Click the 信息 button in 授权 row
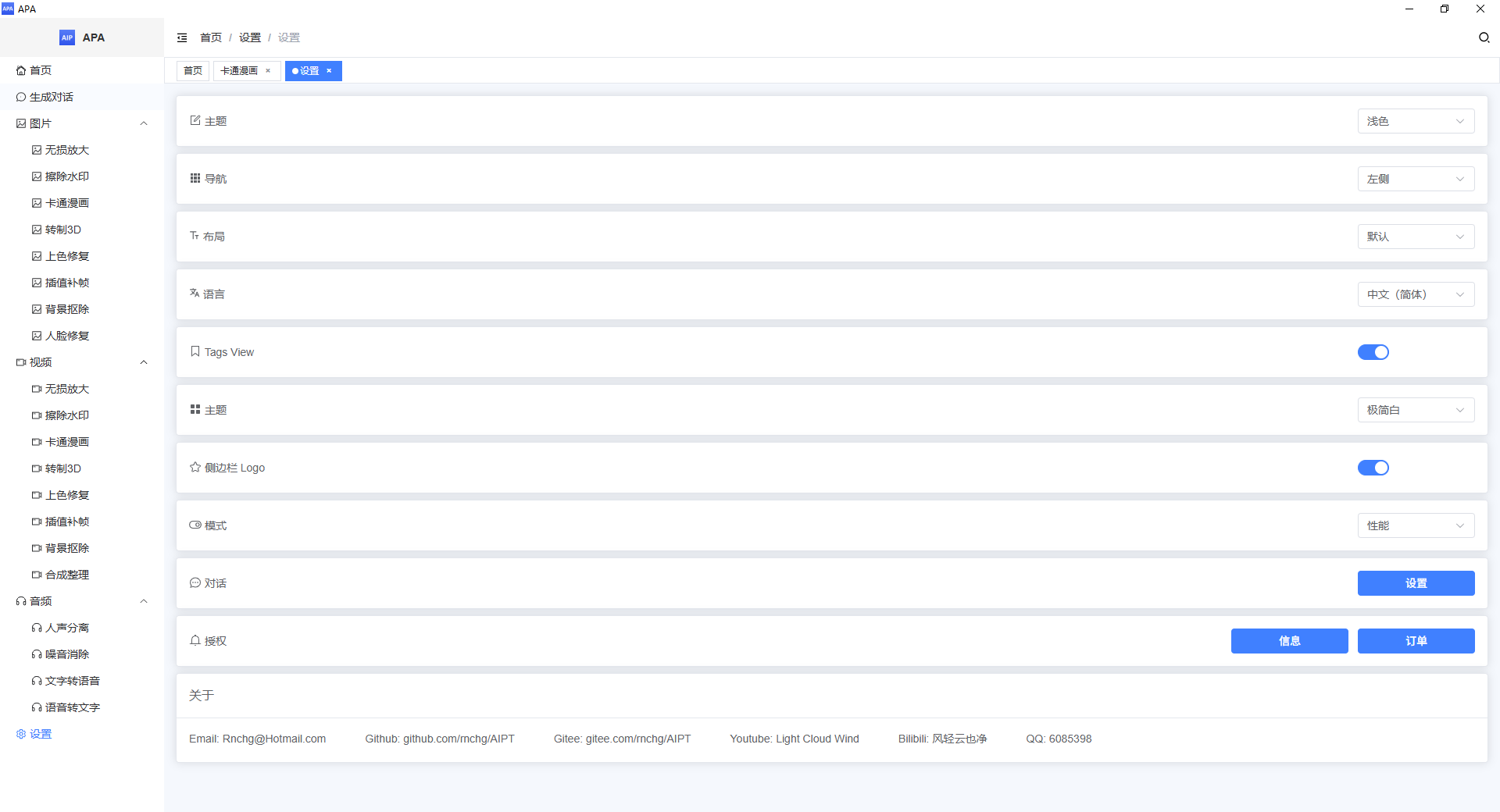1500x812 pixels. pyautogui.click(x=1289, y=641)
